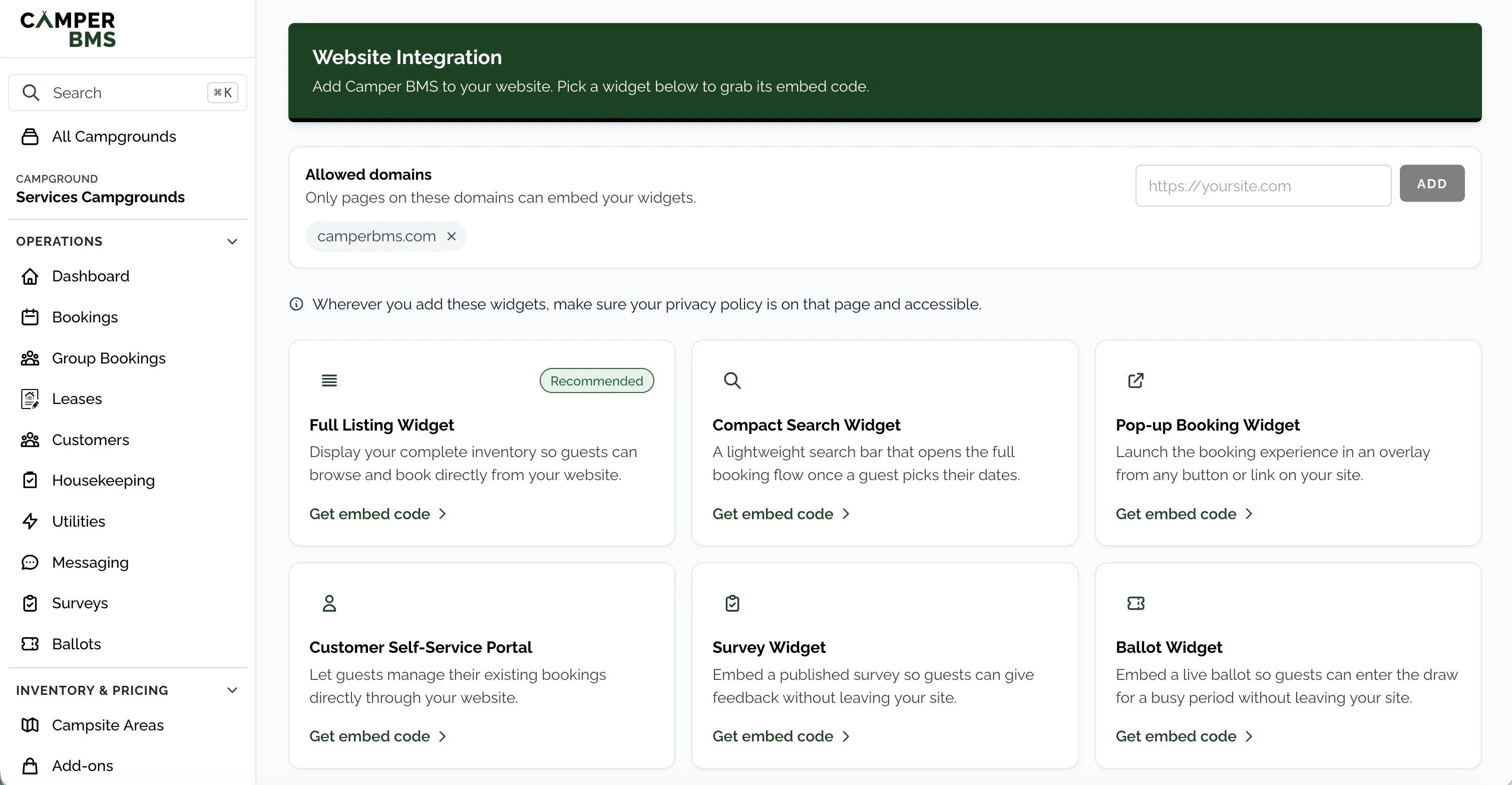Click the Surveys clipboard-check icon

click(x=30, y=603)
